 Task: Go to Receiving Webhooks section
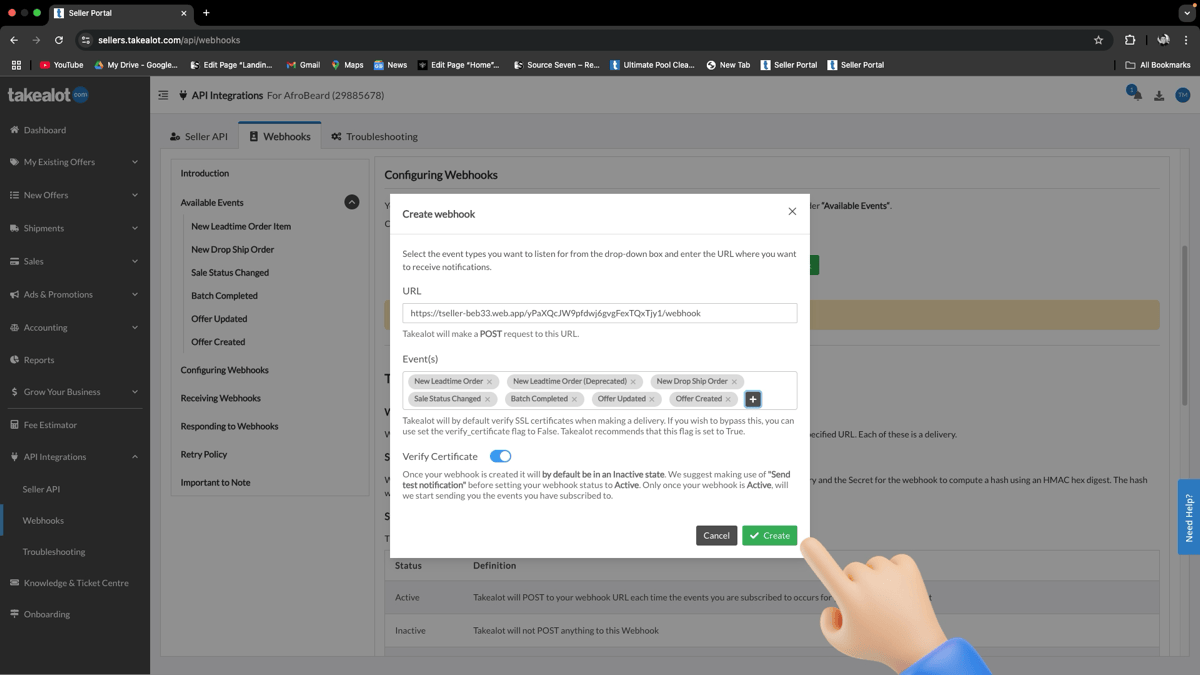220,398
